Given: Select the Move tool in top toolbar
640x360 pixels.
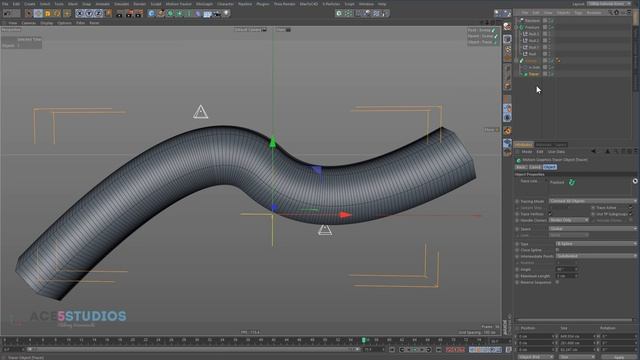Looking at the screenshot, I should [38, 13].
